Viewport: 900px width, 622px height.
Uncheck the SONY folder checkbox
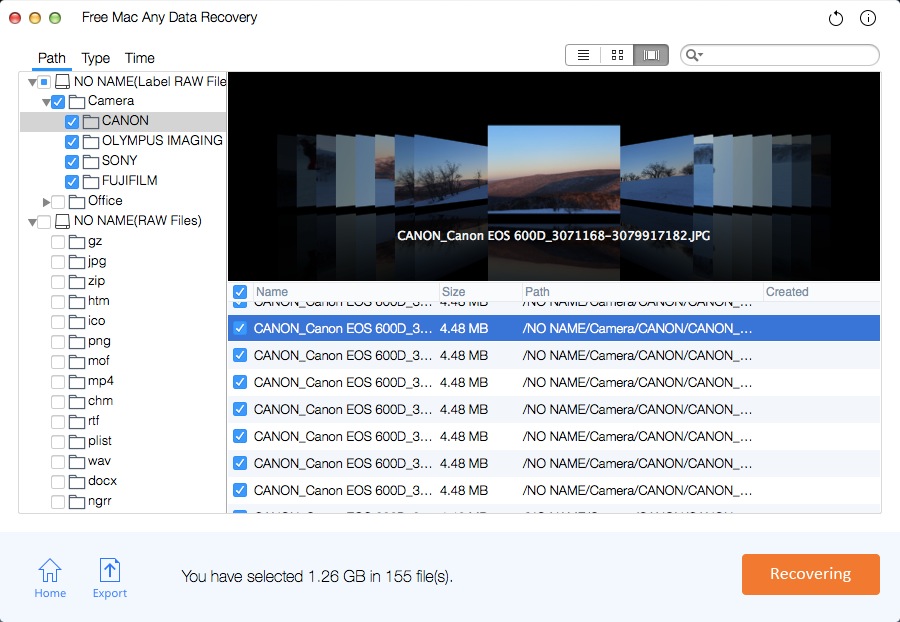[x=72, y=161]
